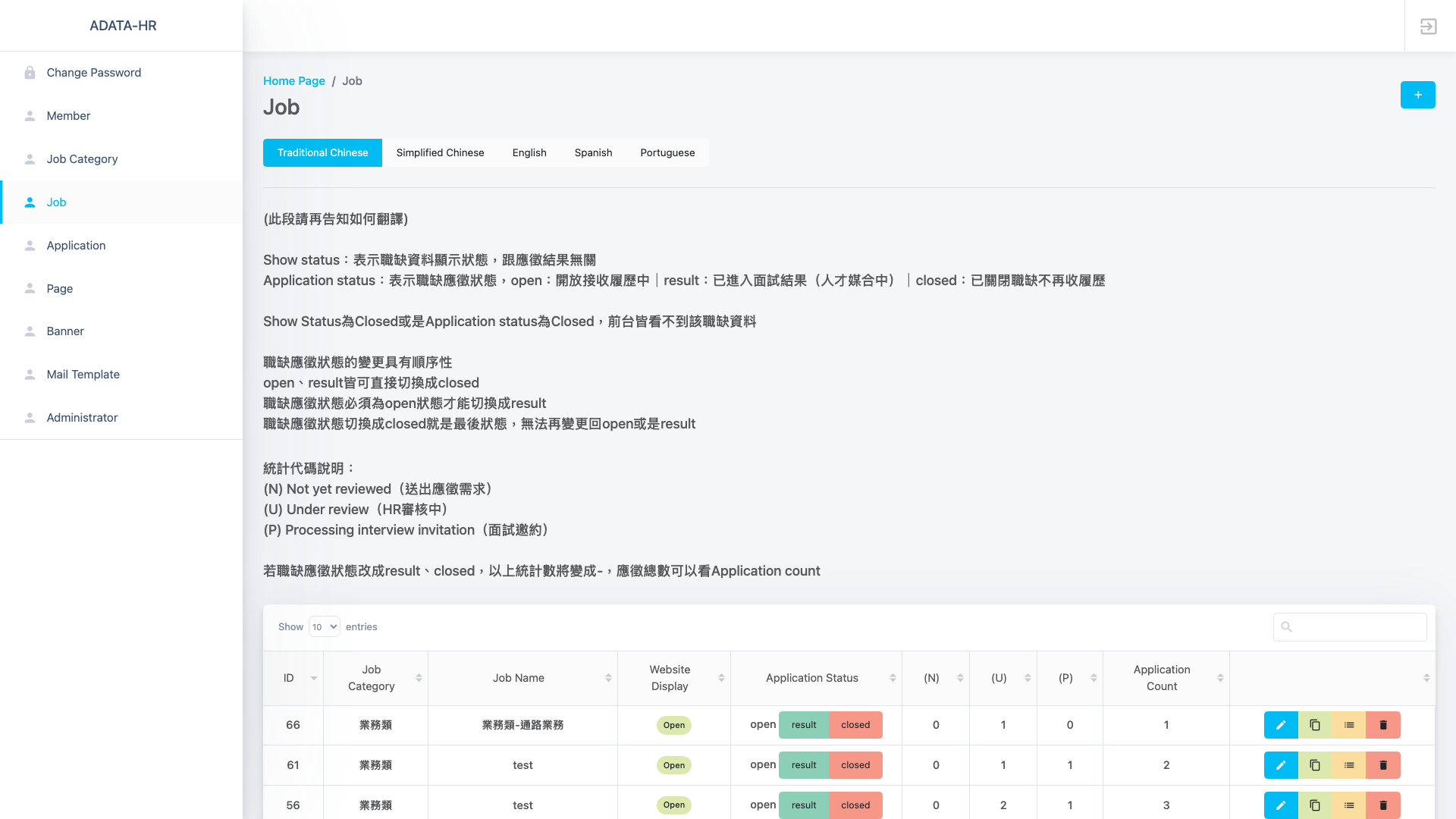Click the logout icon in the top bar

click(x=1429, y=26)
